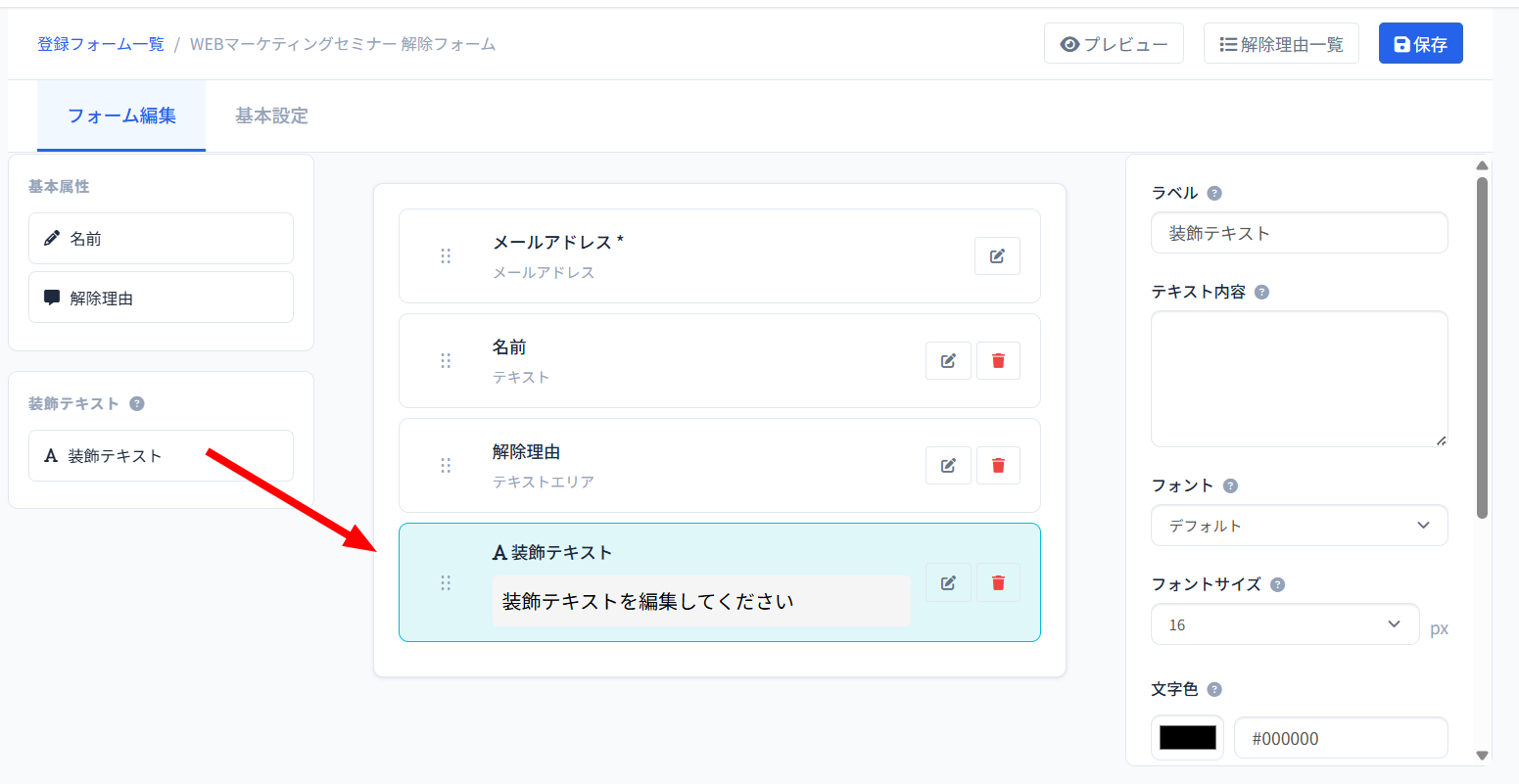1519x784 pixels.
Task: Open the プレビュー button
Action: click(1114, 44)
